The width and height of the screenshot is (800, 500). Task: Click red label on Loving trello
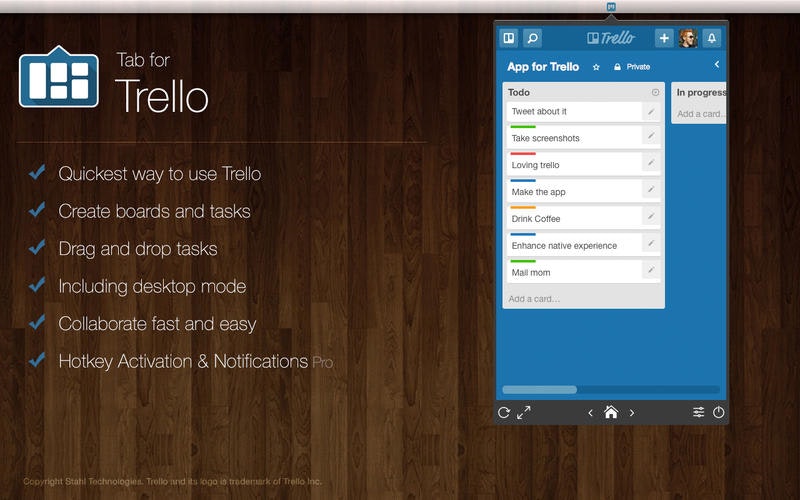point(523,154)
